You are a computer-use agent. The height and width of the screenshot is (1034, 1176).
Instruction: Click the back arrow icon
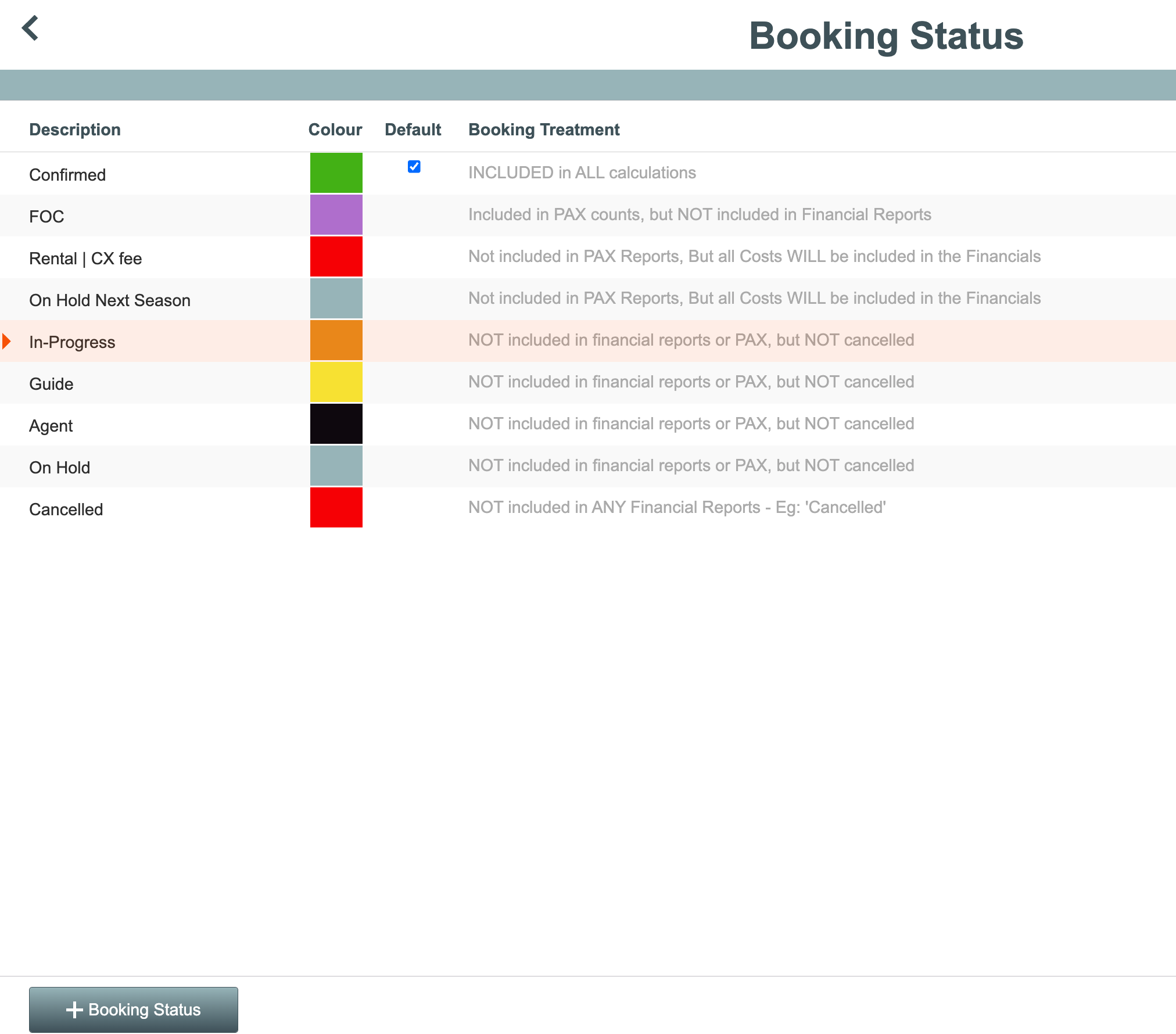pos(30,28)
